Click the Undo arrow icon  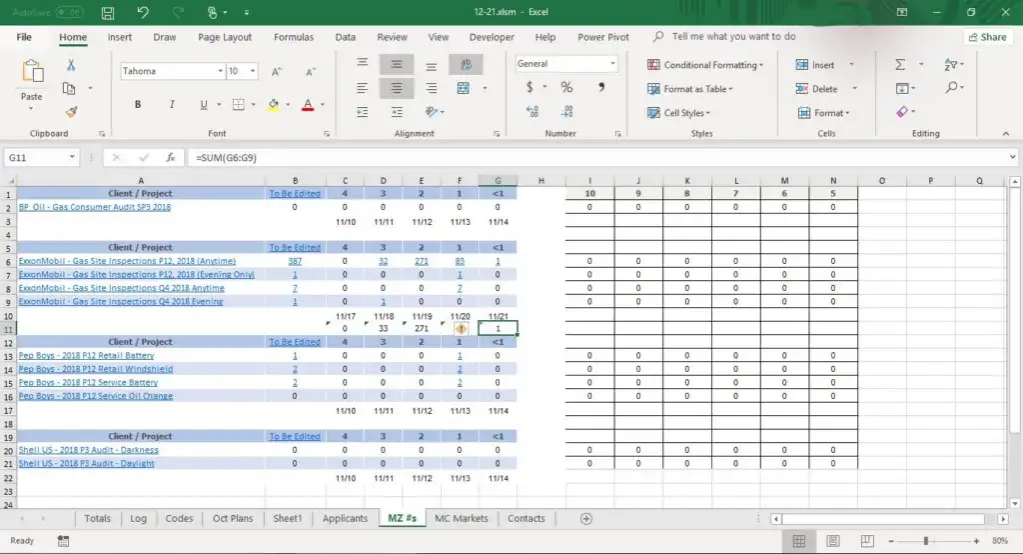click(143, 13)
